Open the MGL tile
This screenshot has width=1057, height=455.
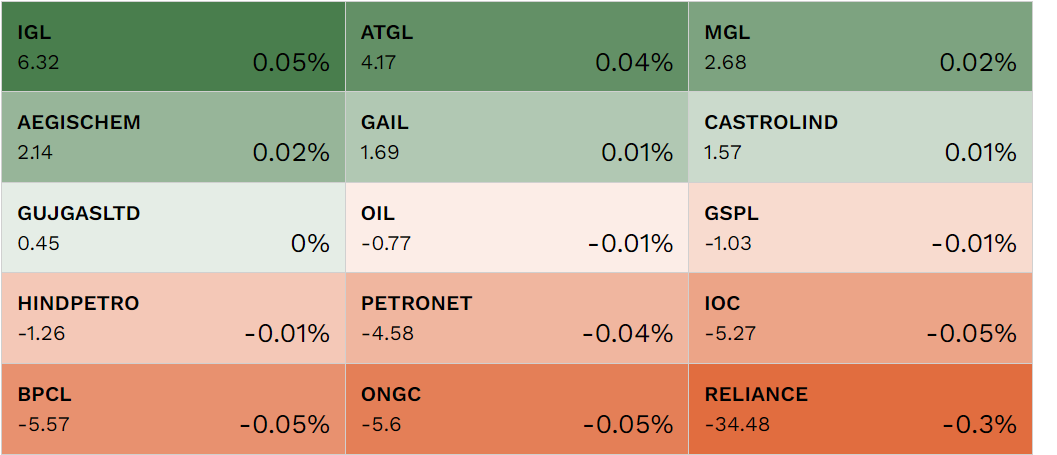(x=860, y=47)
